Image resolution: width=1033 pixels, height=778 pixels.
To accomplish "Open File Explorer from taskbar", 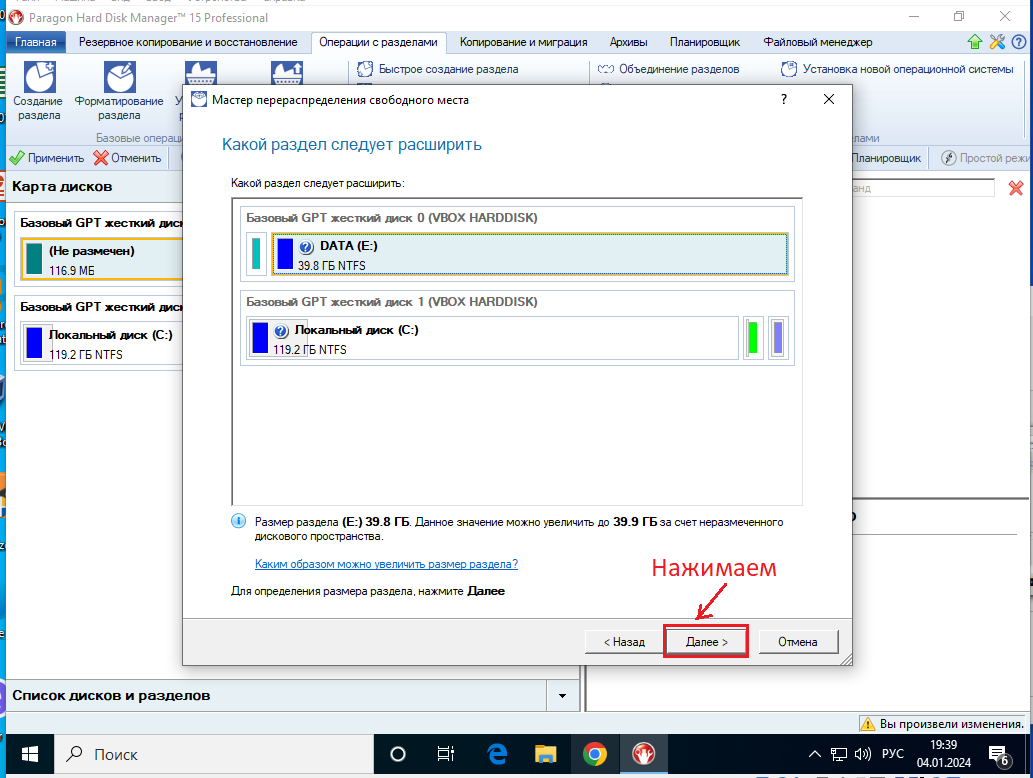I will pos(545,754).
